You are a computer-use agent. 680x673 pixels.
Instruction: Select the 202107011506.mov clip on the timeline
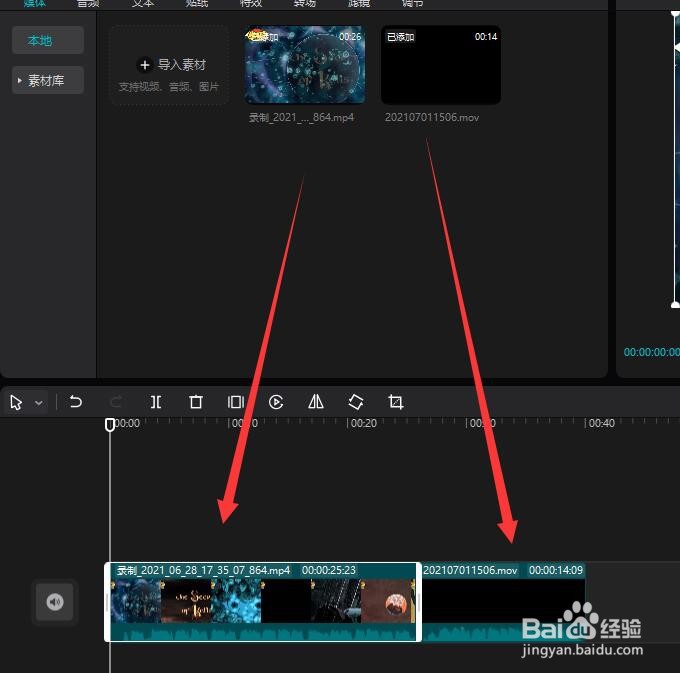[x=504, y=602]
